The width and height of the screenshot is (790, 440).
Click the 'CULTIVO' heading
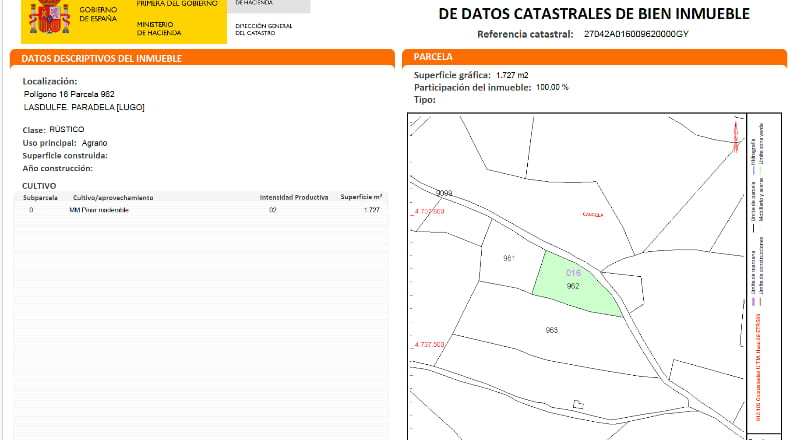(39, 186)
